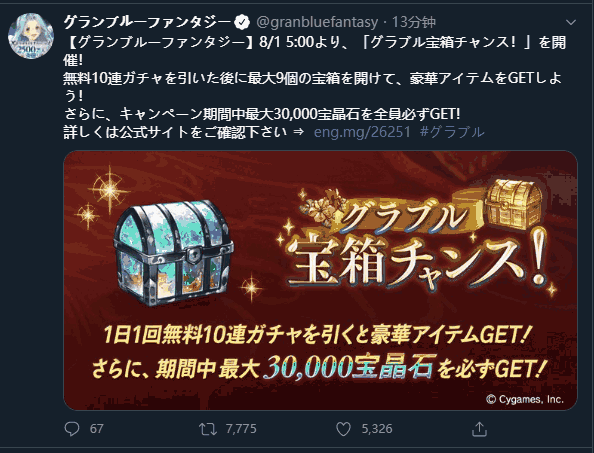Image resolution: width=594 pixels, height=453 pixels.
Task: Click the 宝箱チャンス! banner title text
Action: pyautogui.click(x=417, y=261)
